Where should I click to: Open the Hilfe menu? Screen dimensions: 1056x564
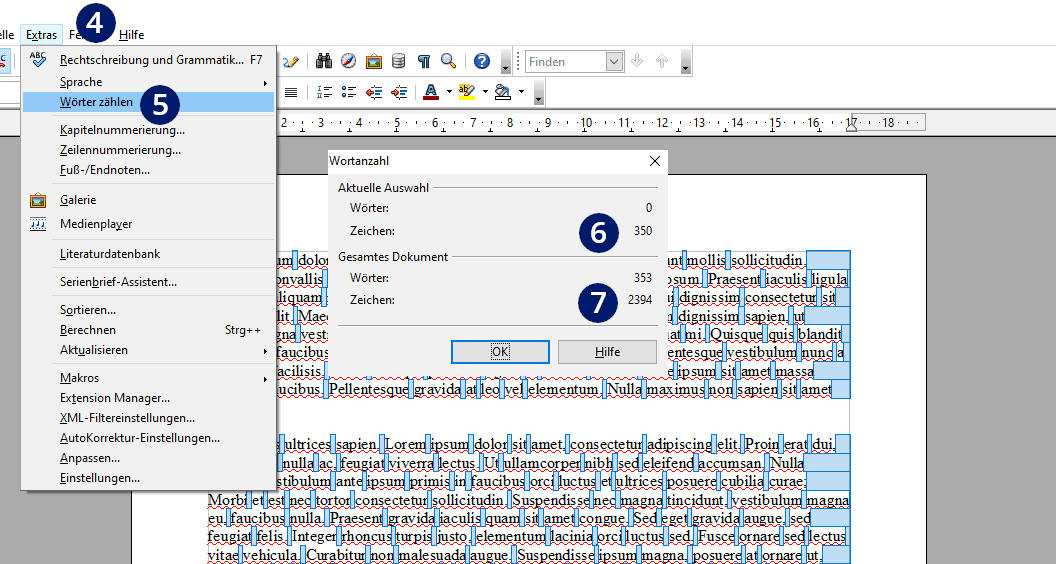pyautogui.click(x=131, y=34)
